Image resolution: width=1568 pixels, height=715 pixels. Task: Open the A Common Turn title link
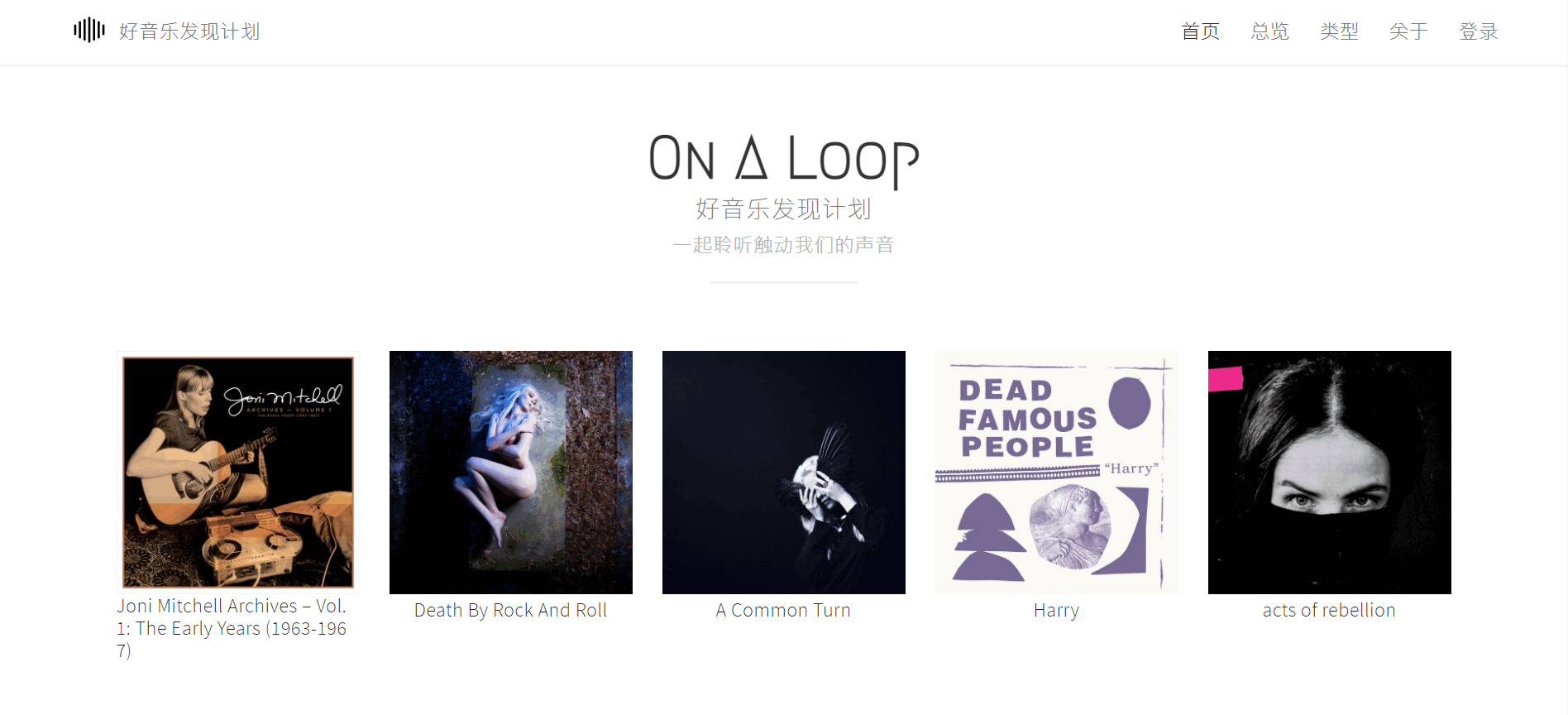click(783, 611)
